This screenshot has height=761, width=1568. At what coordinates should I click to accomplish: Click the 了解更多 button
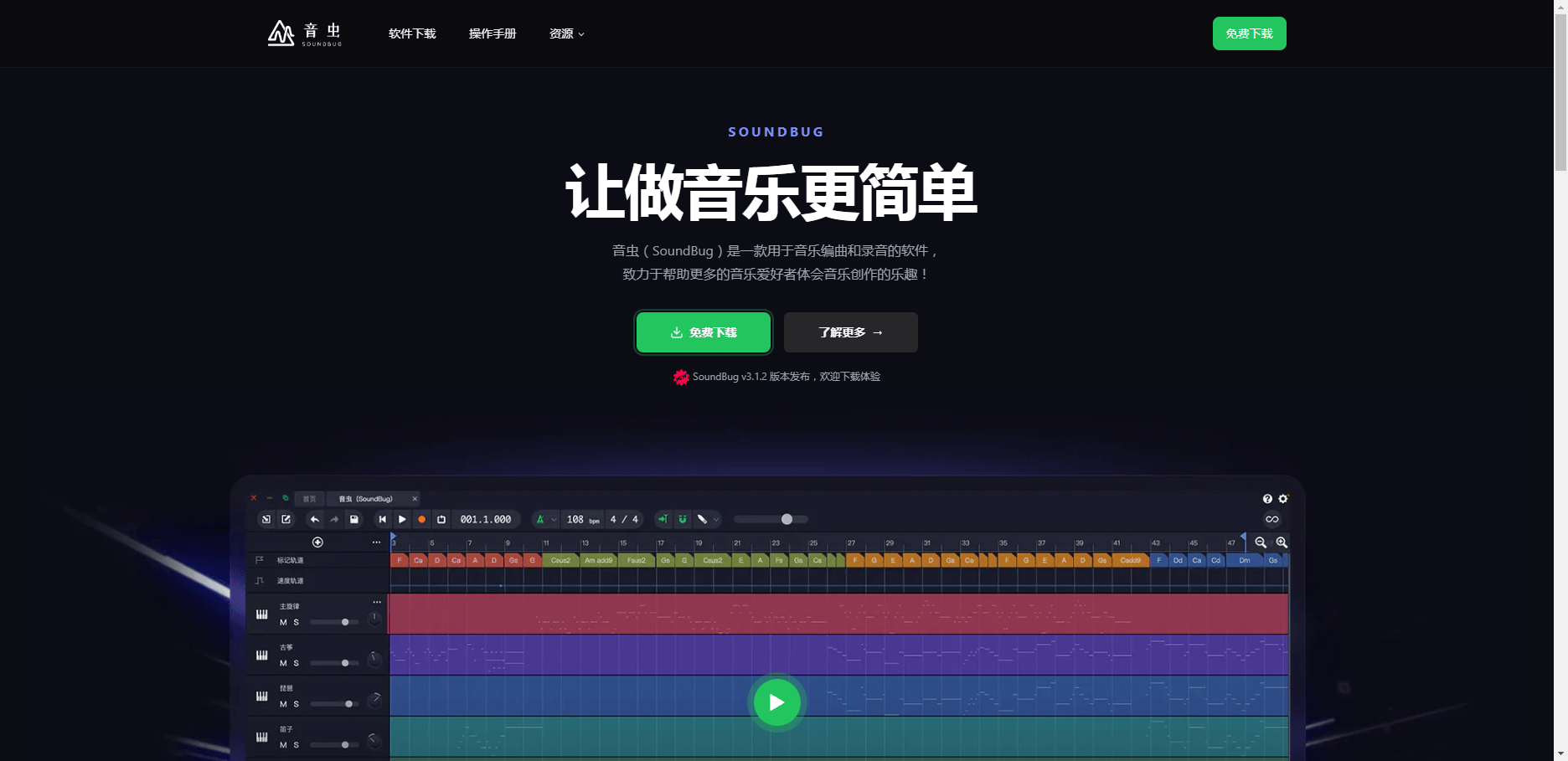(849, 332)
